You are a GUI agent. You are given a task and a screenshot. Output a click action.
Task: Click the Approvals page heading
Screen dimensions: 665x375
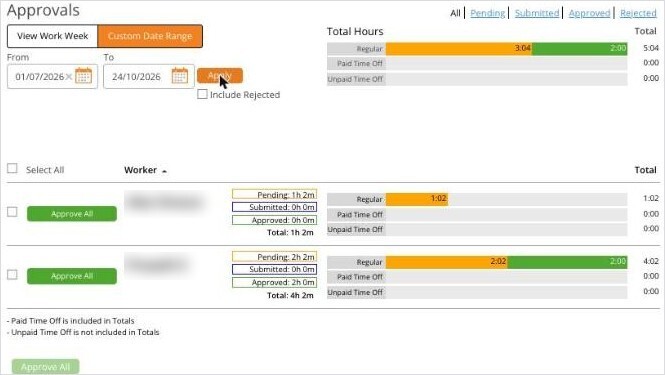click(43, 11)
